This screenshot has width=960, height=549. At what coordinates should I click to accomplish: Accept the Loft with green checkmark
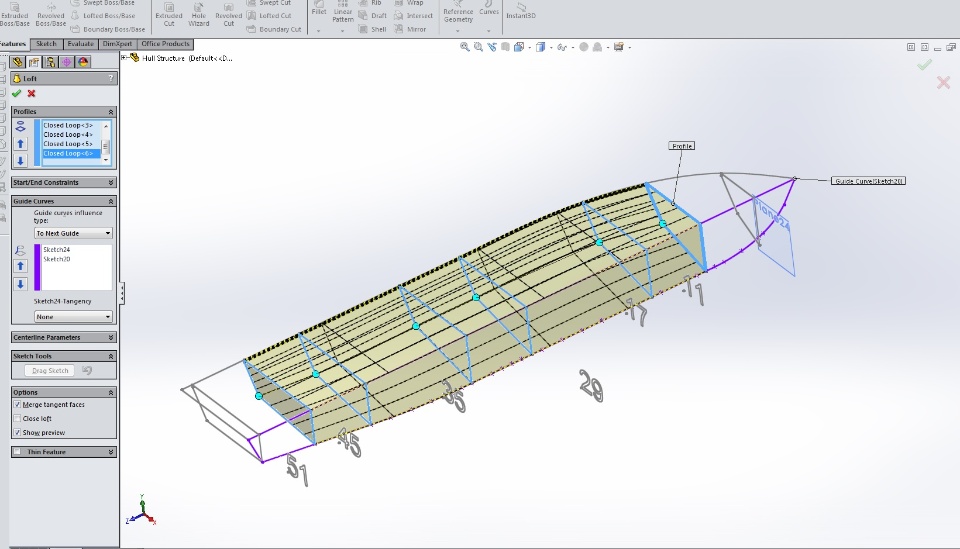click(x=17, y=93)
